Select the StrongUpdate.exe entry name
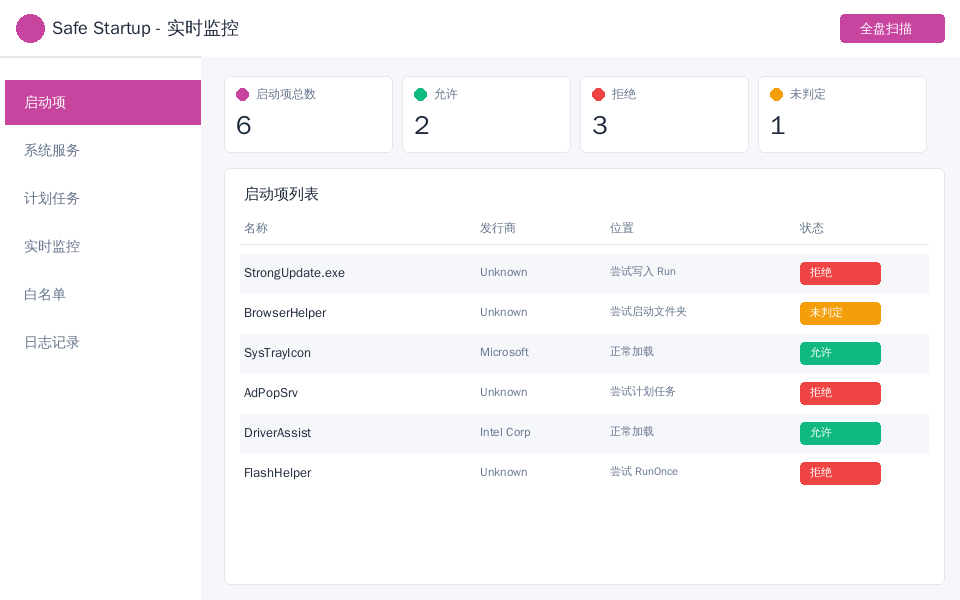The width and height of the screenshot is (960, 600). click(294, 273)
